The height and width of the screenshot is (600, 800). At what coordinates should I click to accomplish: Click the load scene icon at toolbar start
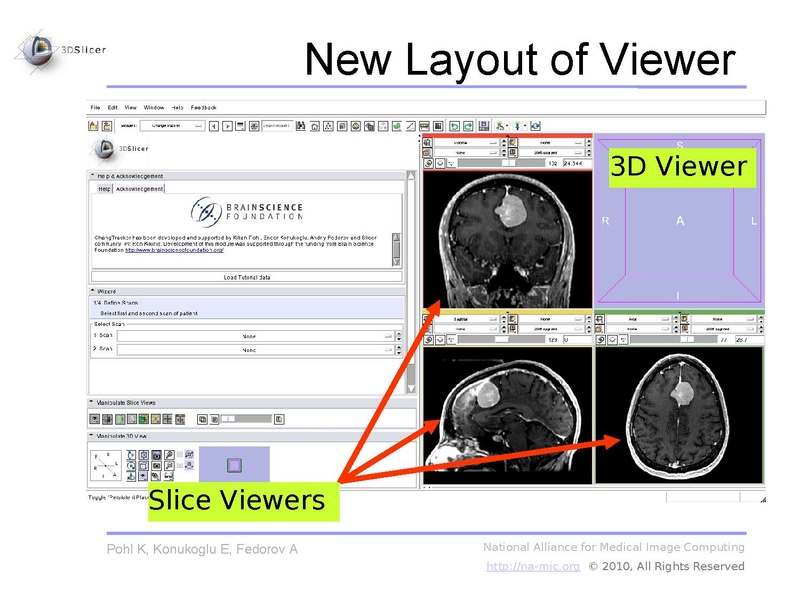click(93, 126)
